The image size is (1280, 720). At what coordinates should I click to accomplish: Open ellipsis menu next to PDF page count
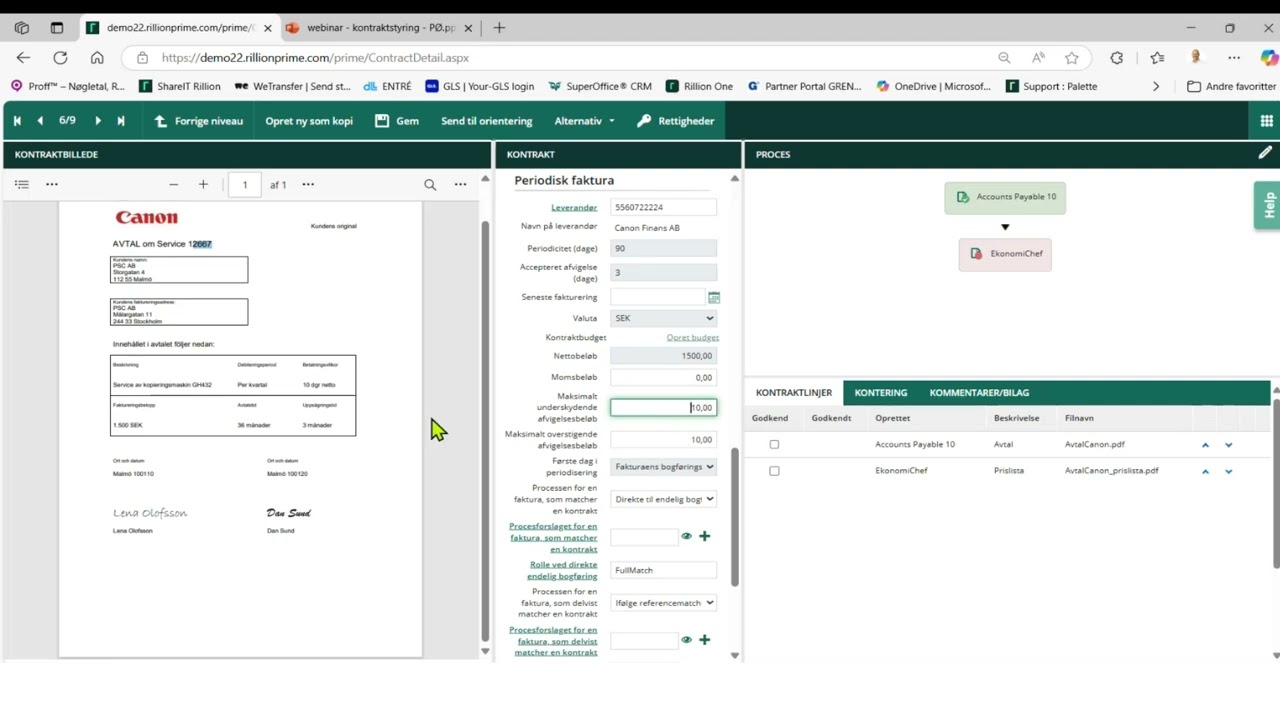(308, 184)
